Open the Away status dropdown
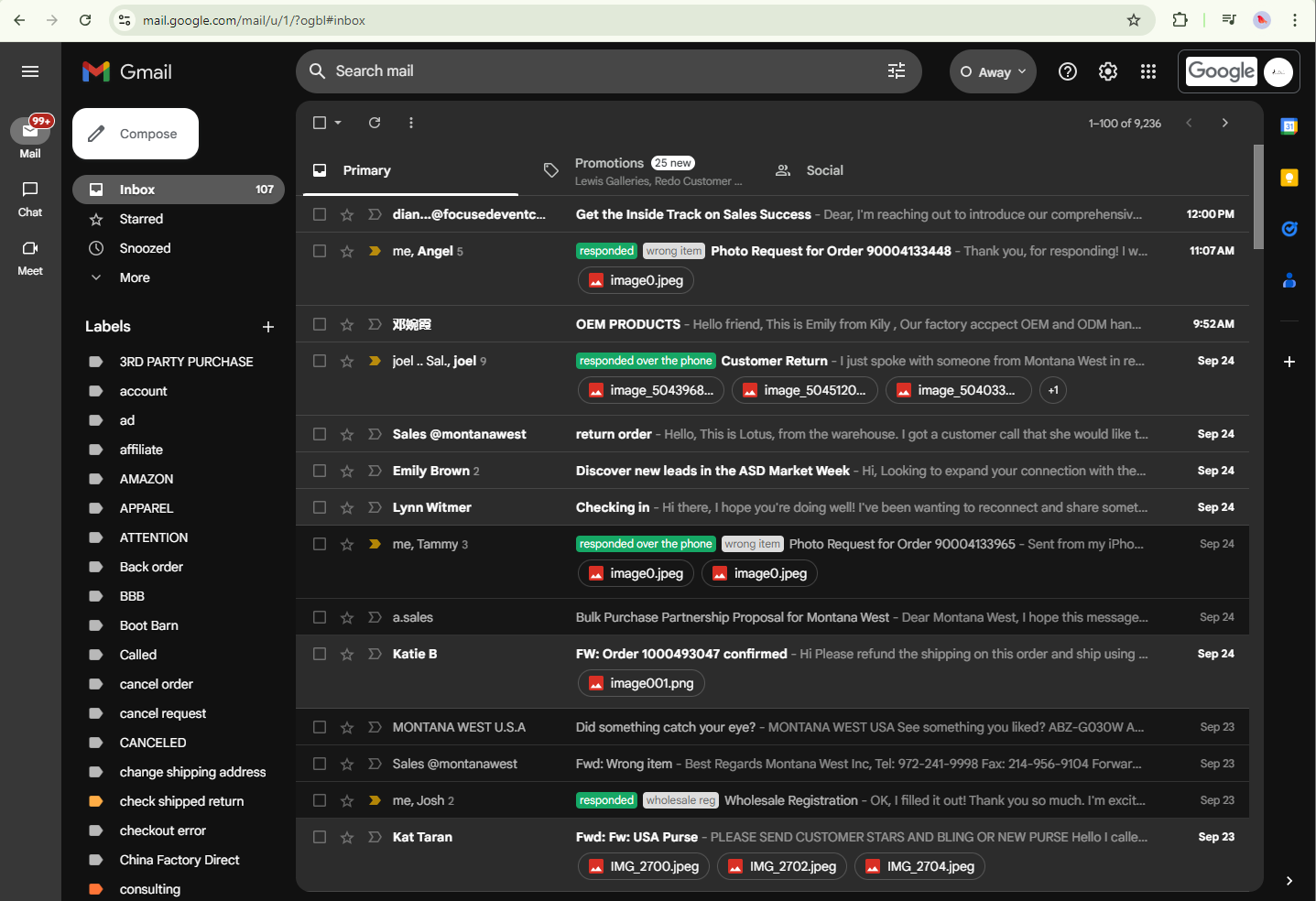Screen dimensions: 1316x901 click(x=993, y=71)
